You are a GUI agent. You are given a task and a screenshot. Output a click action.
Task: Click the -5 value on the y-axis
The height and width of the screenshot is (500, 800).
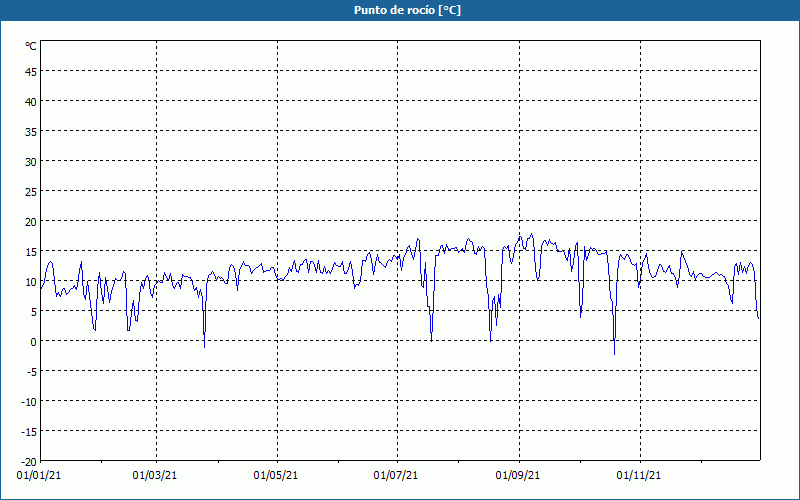click(x=31, y=372)
